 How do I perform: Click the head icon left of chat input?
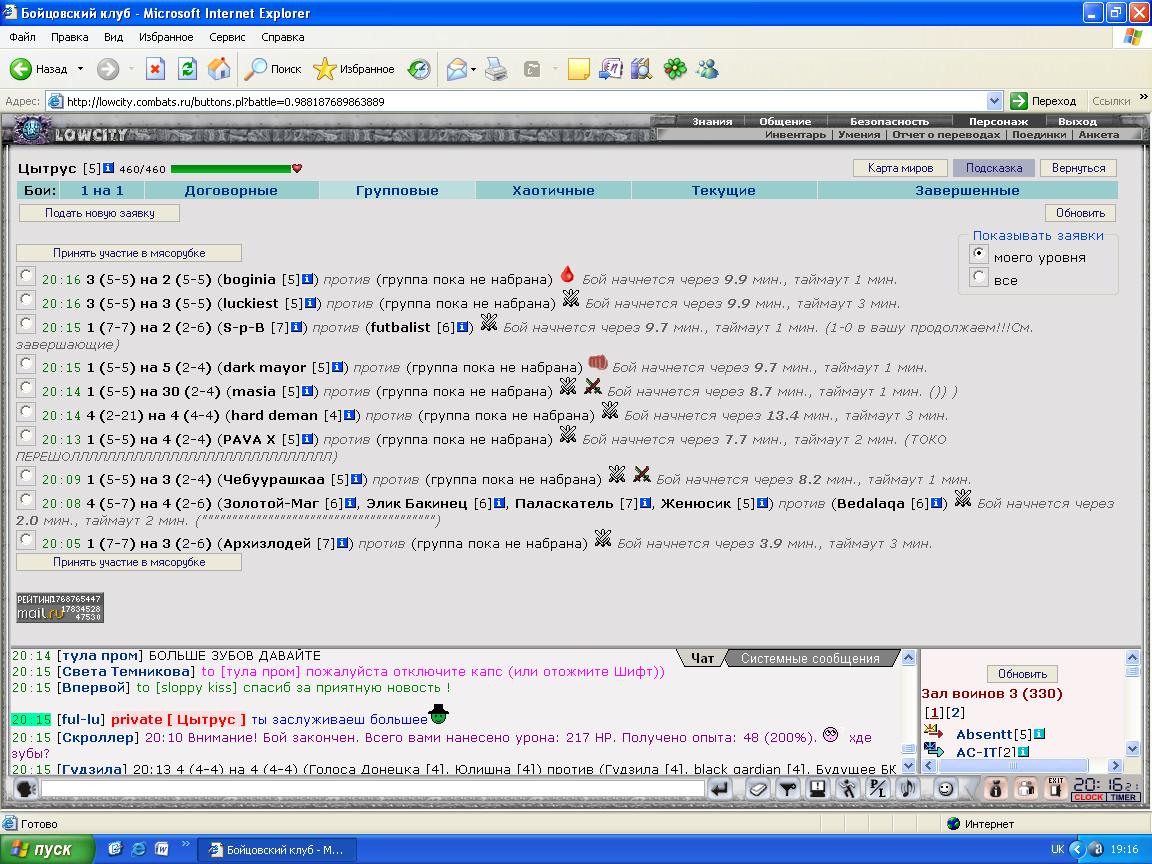pyautogui.click(x=26, y=789)
